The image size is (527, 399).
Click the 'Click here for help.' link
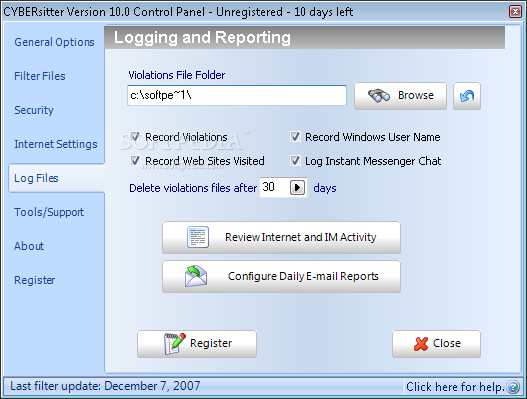455,387
